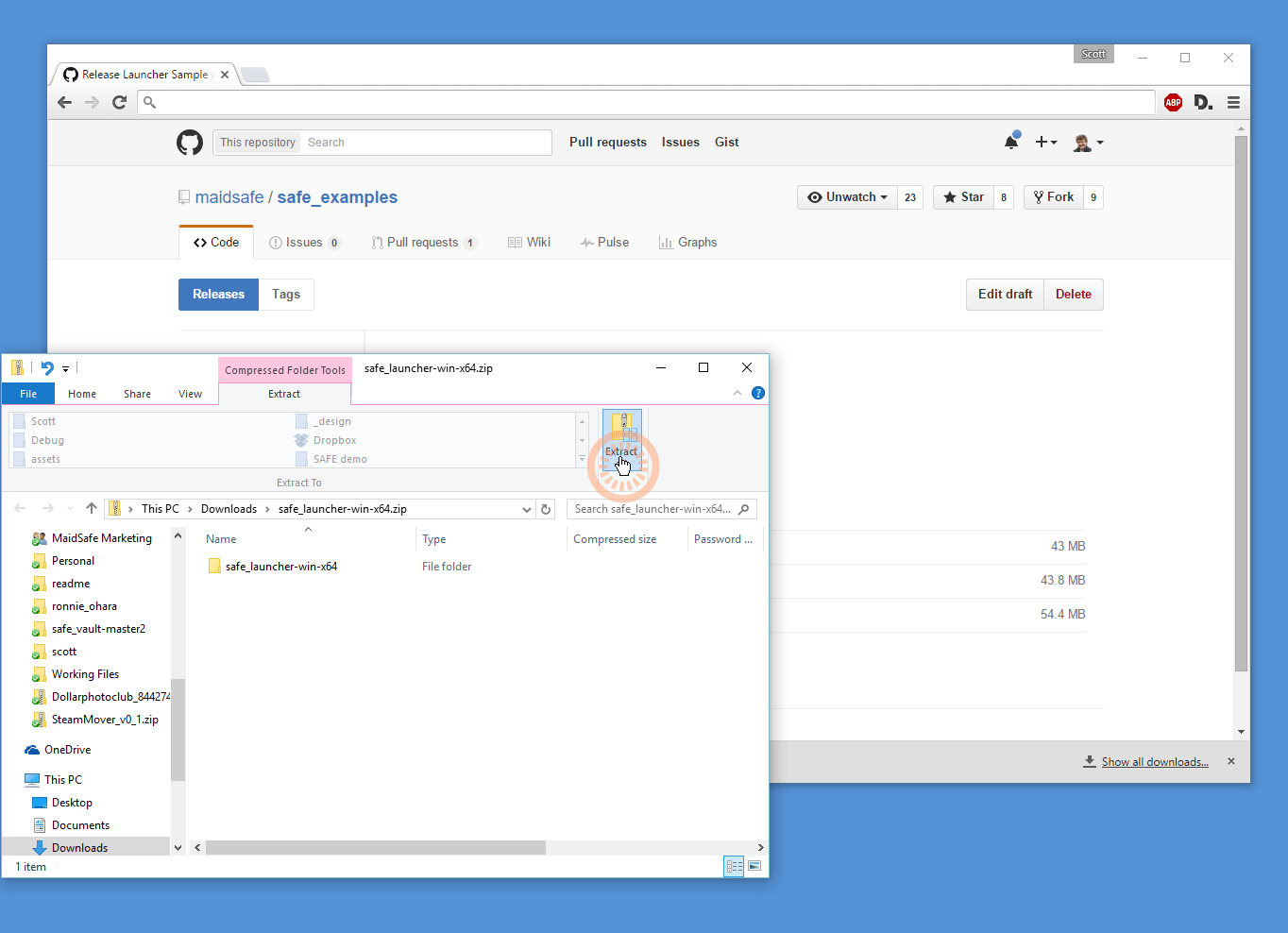The height and width of the screenshot is (933, 1288).
Task: Click Explorer horizontal scrollbar thumb
Action: point(376,848)
